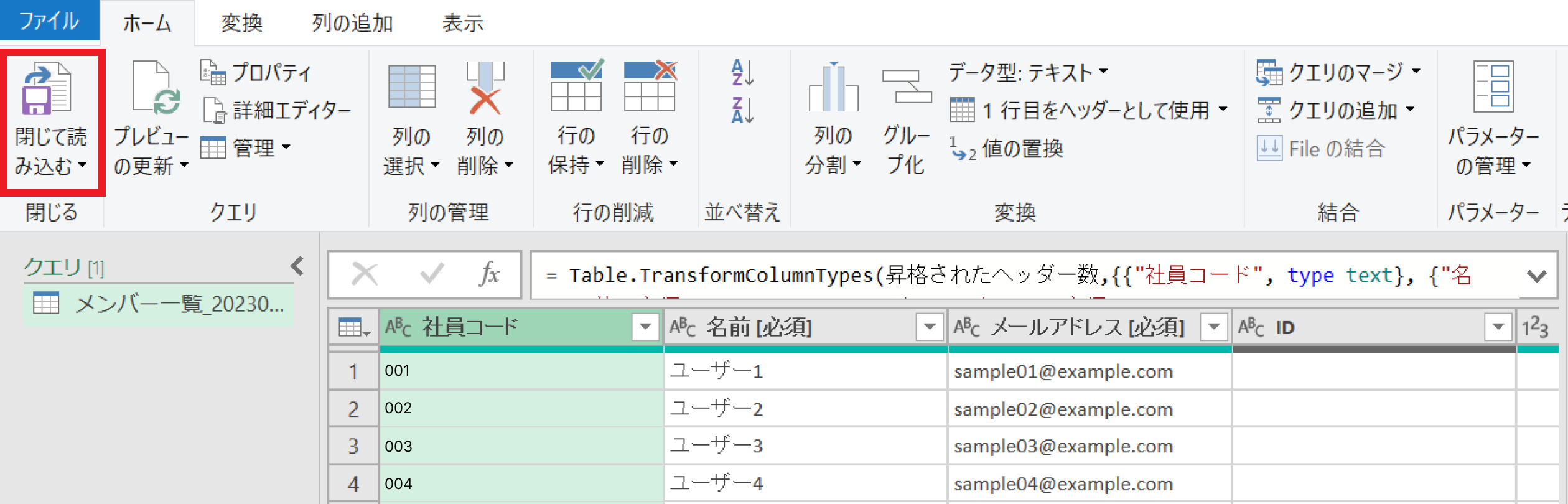
Task: Sort descending with the Z-A icon
Action: tap(742, 111)
